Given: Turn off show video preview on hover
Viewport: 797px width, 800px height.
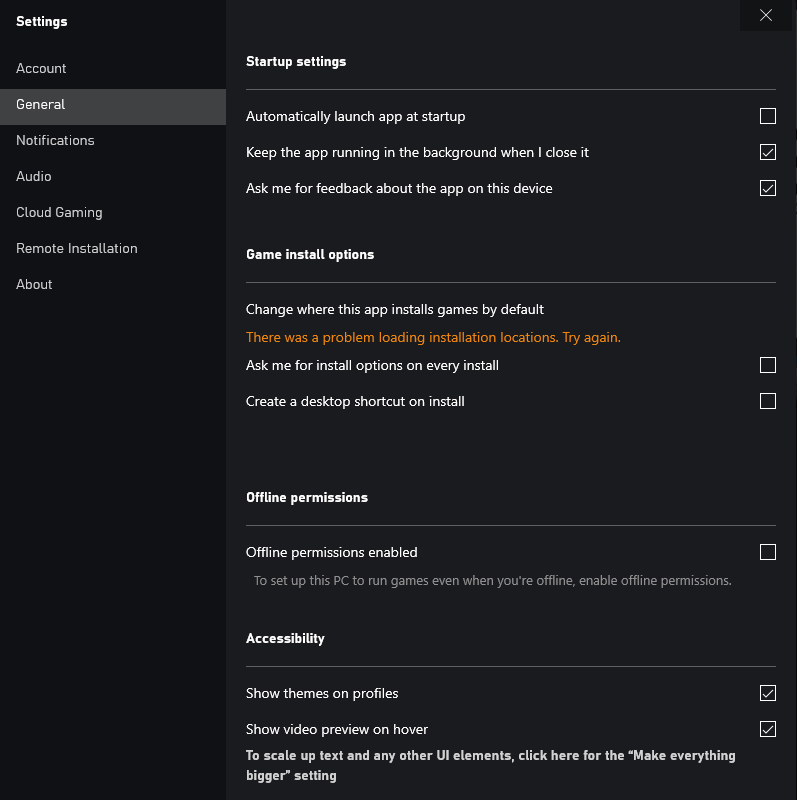Looking at the screenshot, I should click(x=768, y=729).
